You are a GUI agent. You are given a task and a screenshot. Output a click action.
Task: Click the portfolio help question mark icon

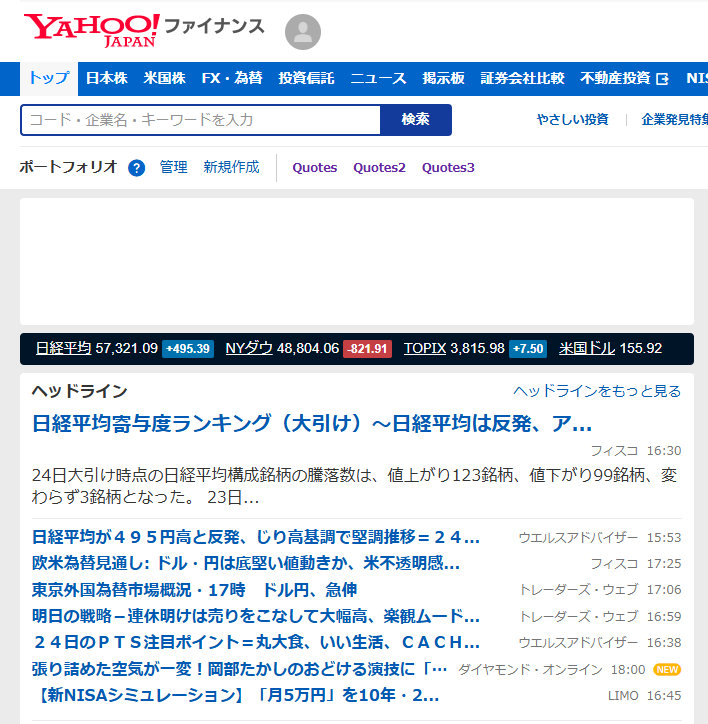[x=137, y=168]
